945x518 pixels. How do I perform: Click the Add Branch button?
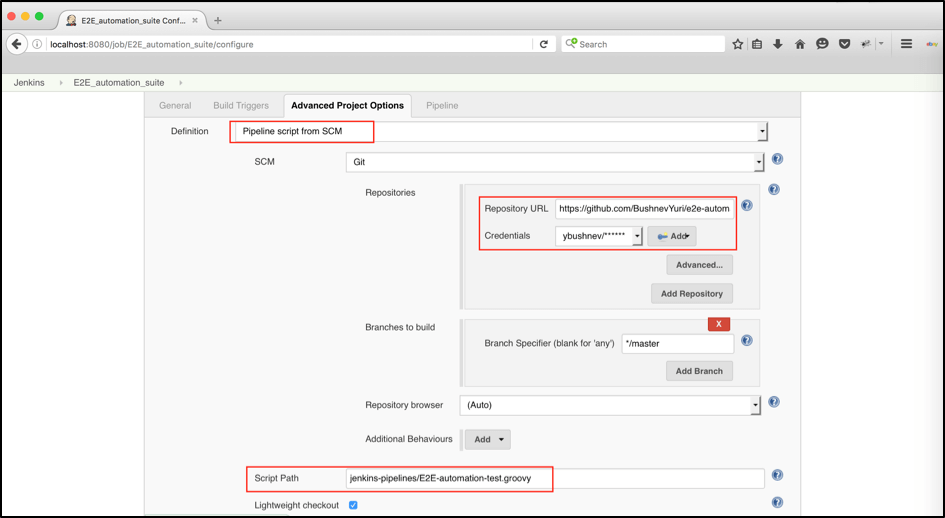699,371
